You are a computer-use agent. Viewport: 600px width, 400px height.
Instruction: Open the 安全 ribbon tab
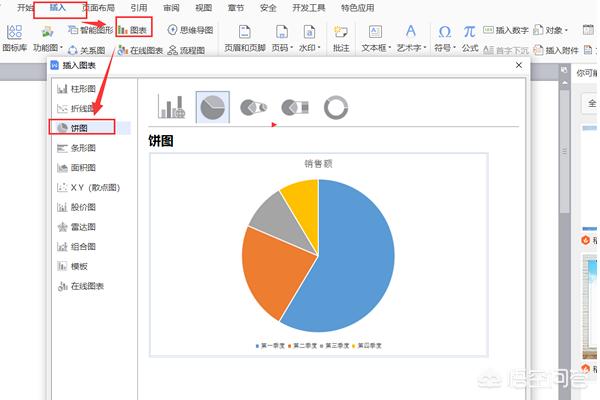(x=268, y=8)
